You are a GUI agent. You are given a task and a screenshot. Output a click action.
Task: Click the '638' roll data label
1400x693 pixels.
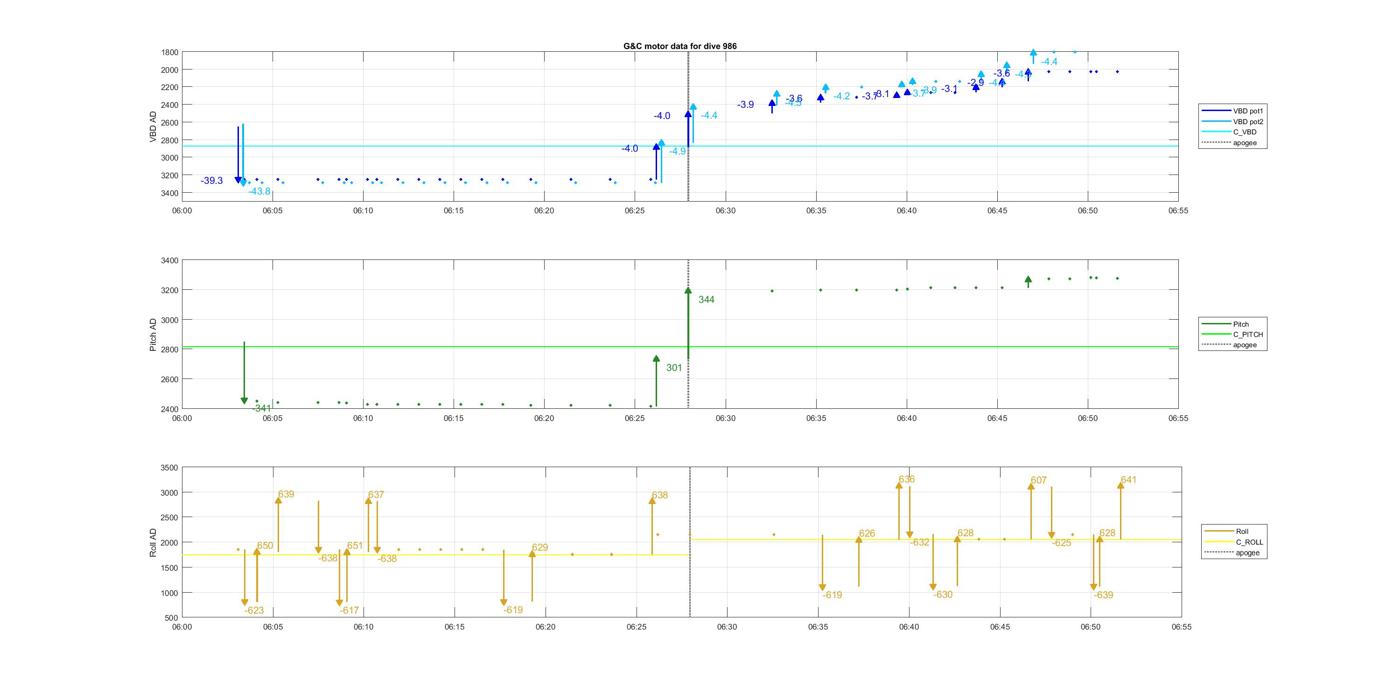tap(660, 495)
